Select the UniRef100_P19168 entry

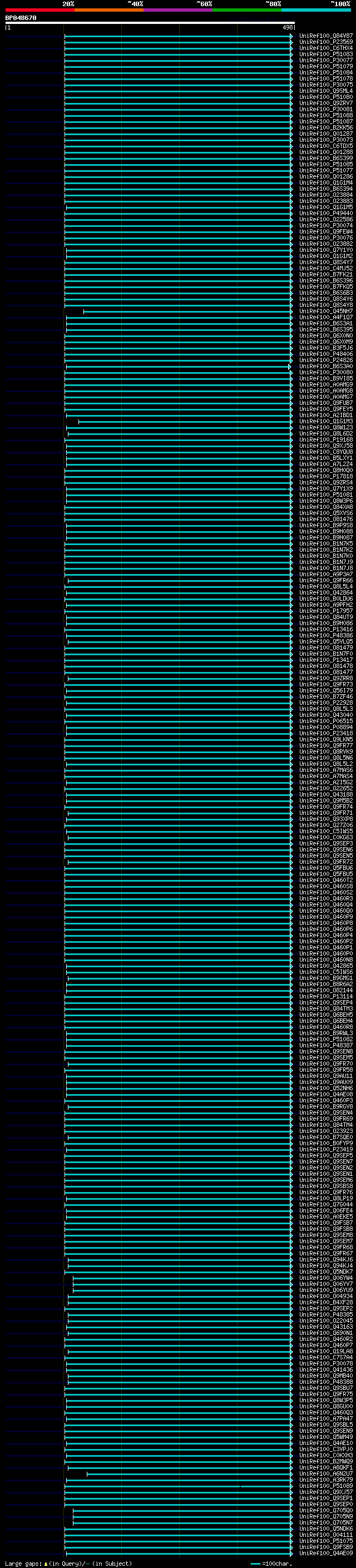(326, 439)
